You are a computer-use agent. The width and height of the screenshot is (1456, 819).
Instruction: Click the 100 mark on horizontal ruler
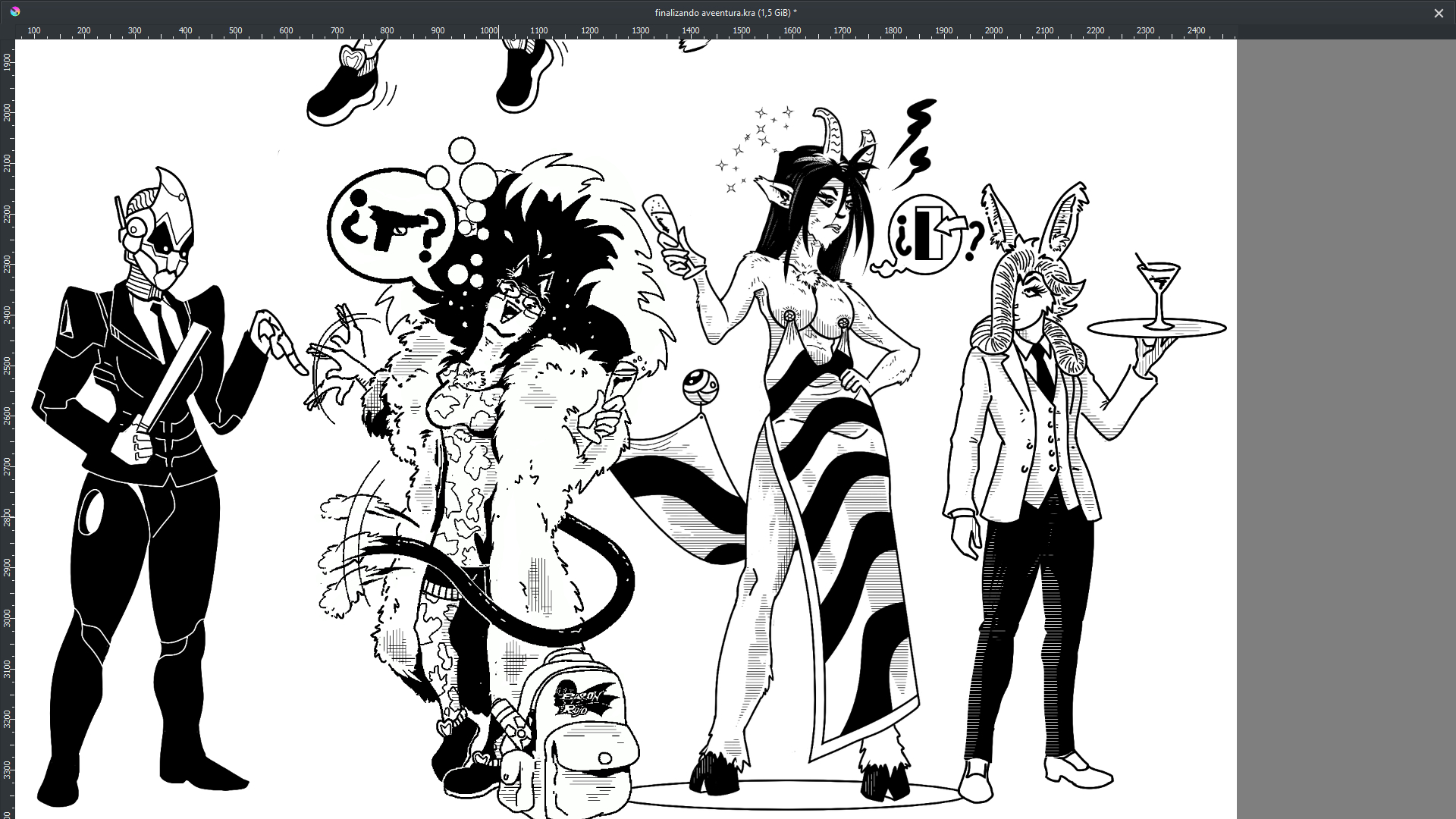tap(34, 31)
